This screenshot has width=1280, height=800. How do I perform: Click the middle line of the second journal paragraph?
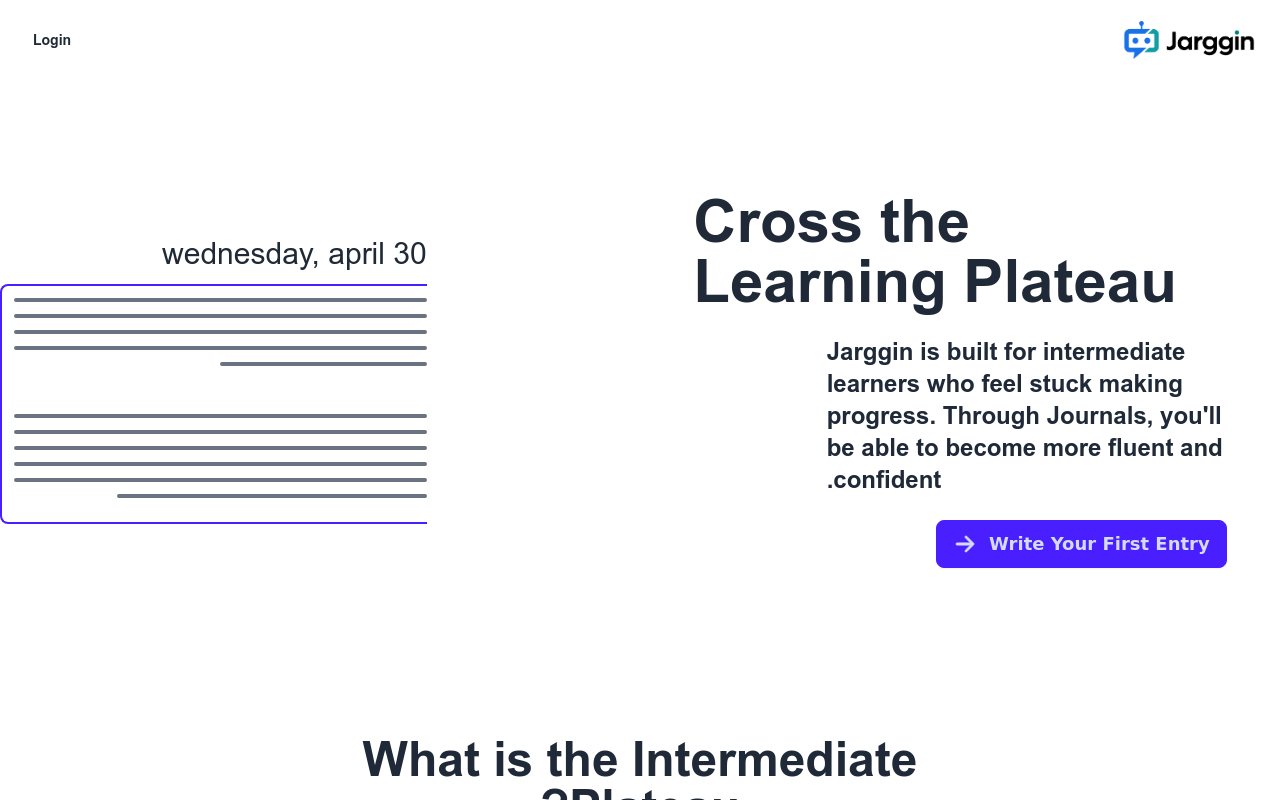coord(220,448)
